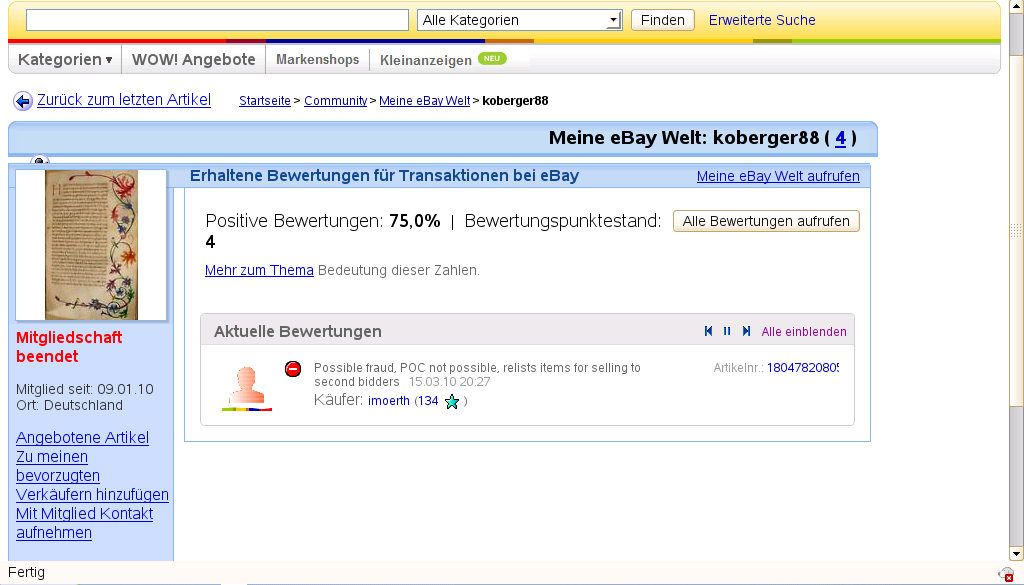The width and height of the screenshot is (1024, 585).
Task: Click Zu meinen bevorzugten Verkäufern hinzufügen
Action: (x=92, y=475)
